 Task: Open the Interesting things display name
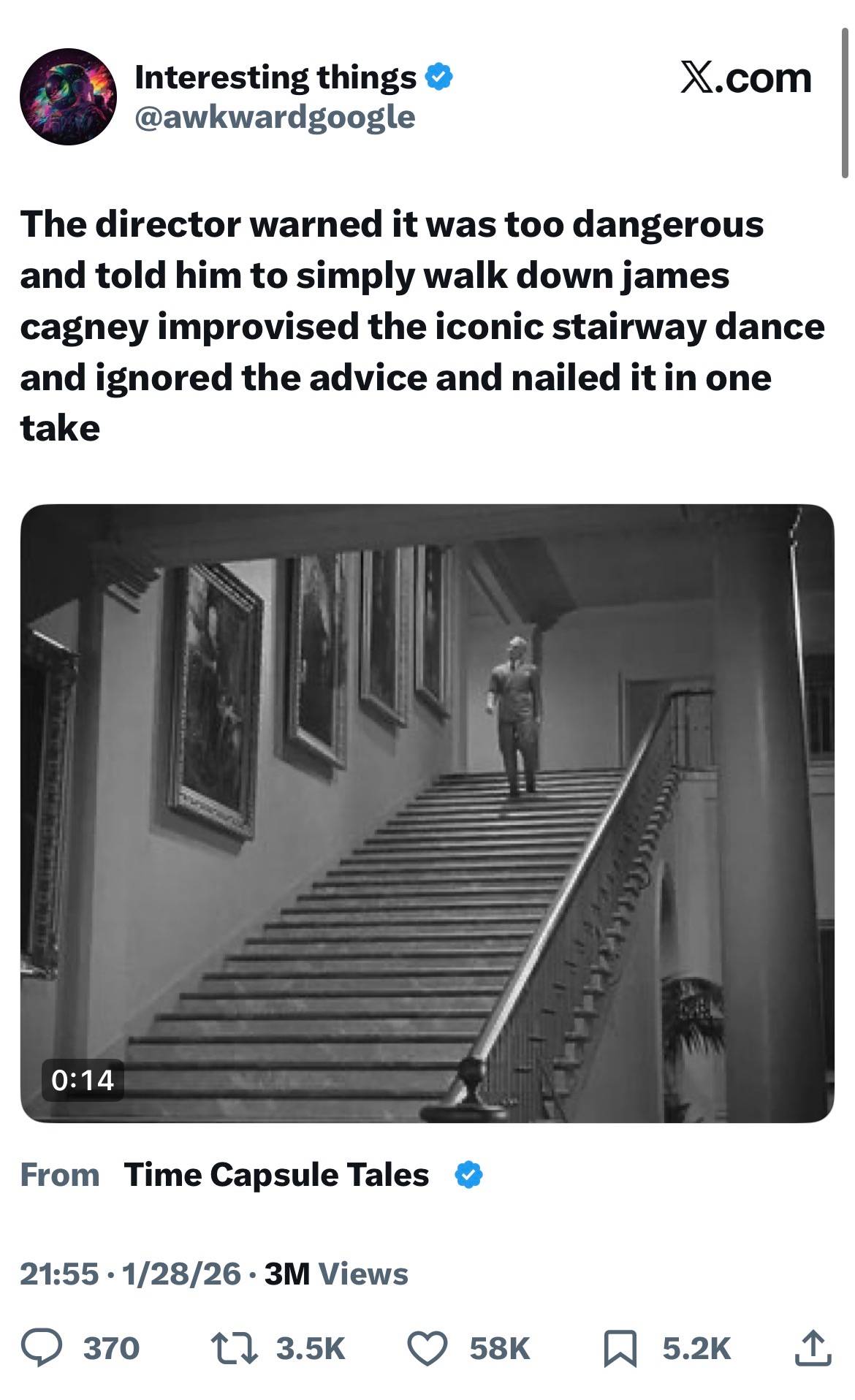click(x=275, y=77)
